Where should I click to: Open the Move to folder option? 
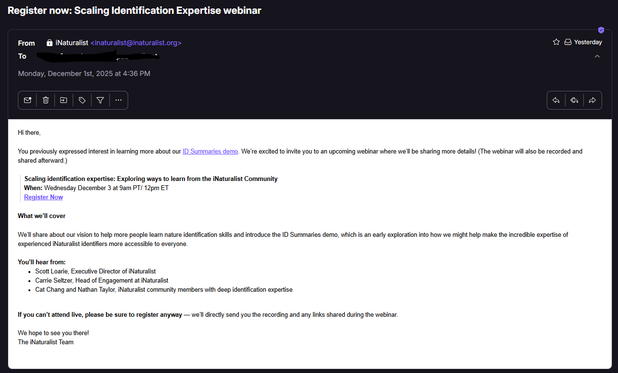(63, 100)
